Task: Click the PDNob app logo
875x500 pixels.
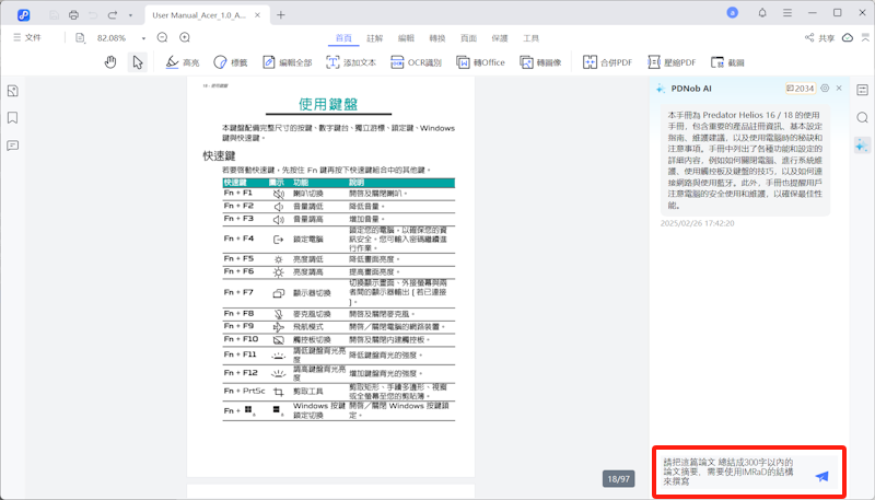Action: pyautogui.click(x=23, y=15)
